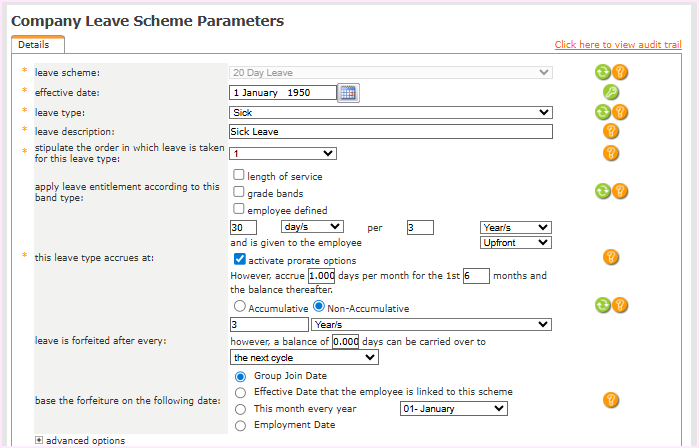699x448 pixels.
Task: Open help lightbulb for accrual prorate options
Action: tap(611, 258)
